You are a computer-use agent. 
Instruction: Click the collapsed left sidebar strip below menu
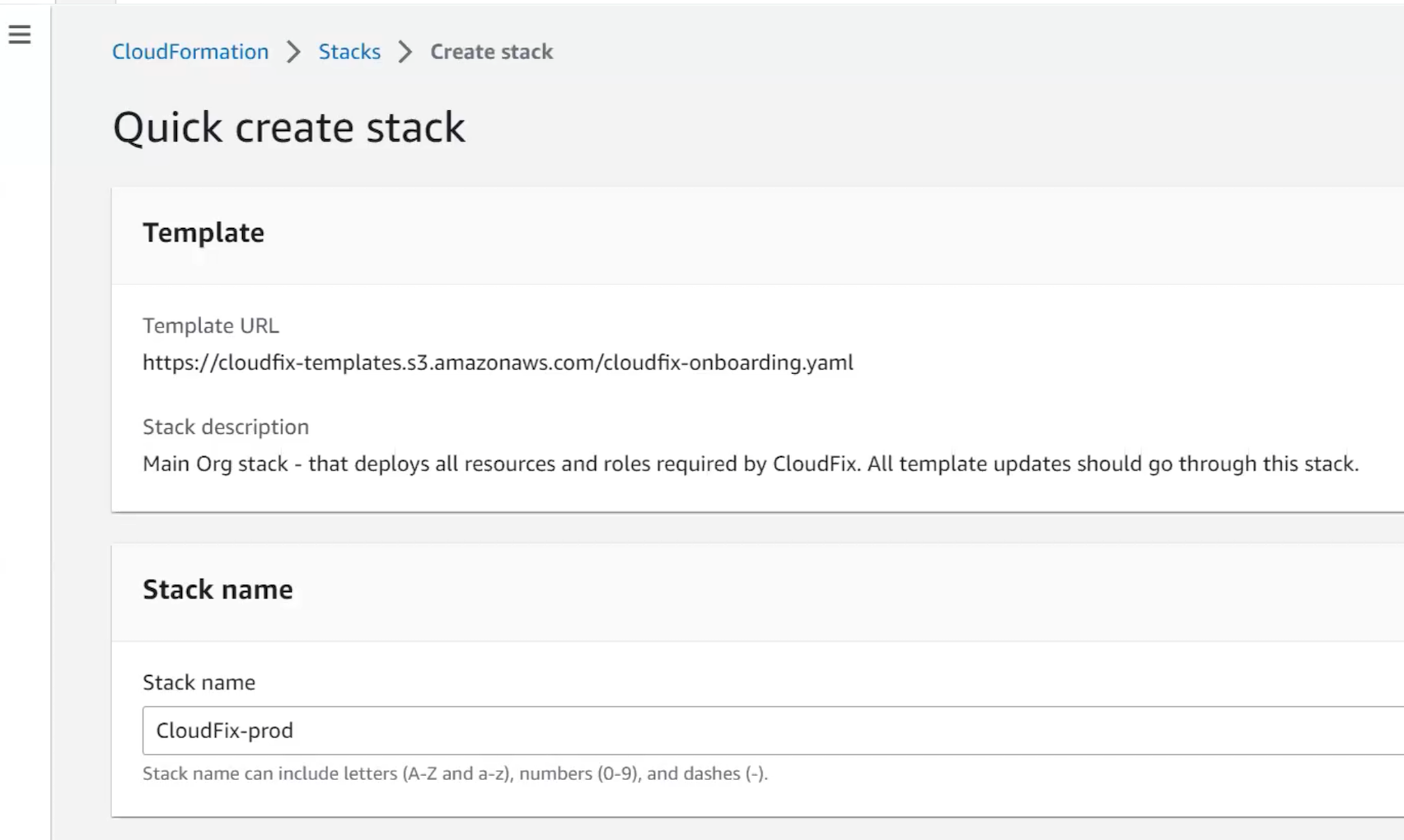click(25, 412)
